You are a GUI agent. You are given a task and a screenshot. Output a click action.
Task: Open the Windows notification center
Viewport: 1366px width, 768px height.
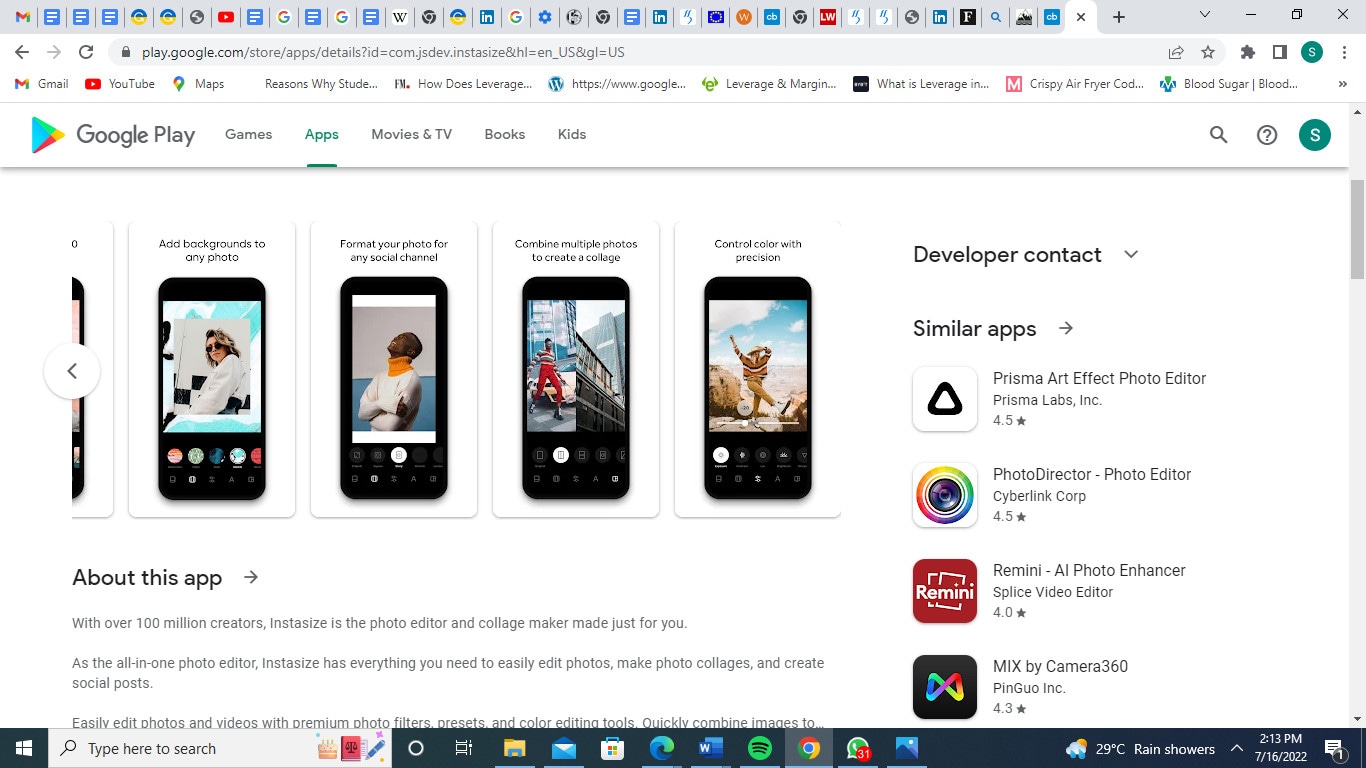click(x=1334, y=748)
